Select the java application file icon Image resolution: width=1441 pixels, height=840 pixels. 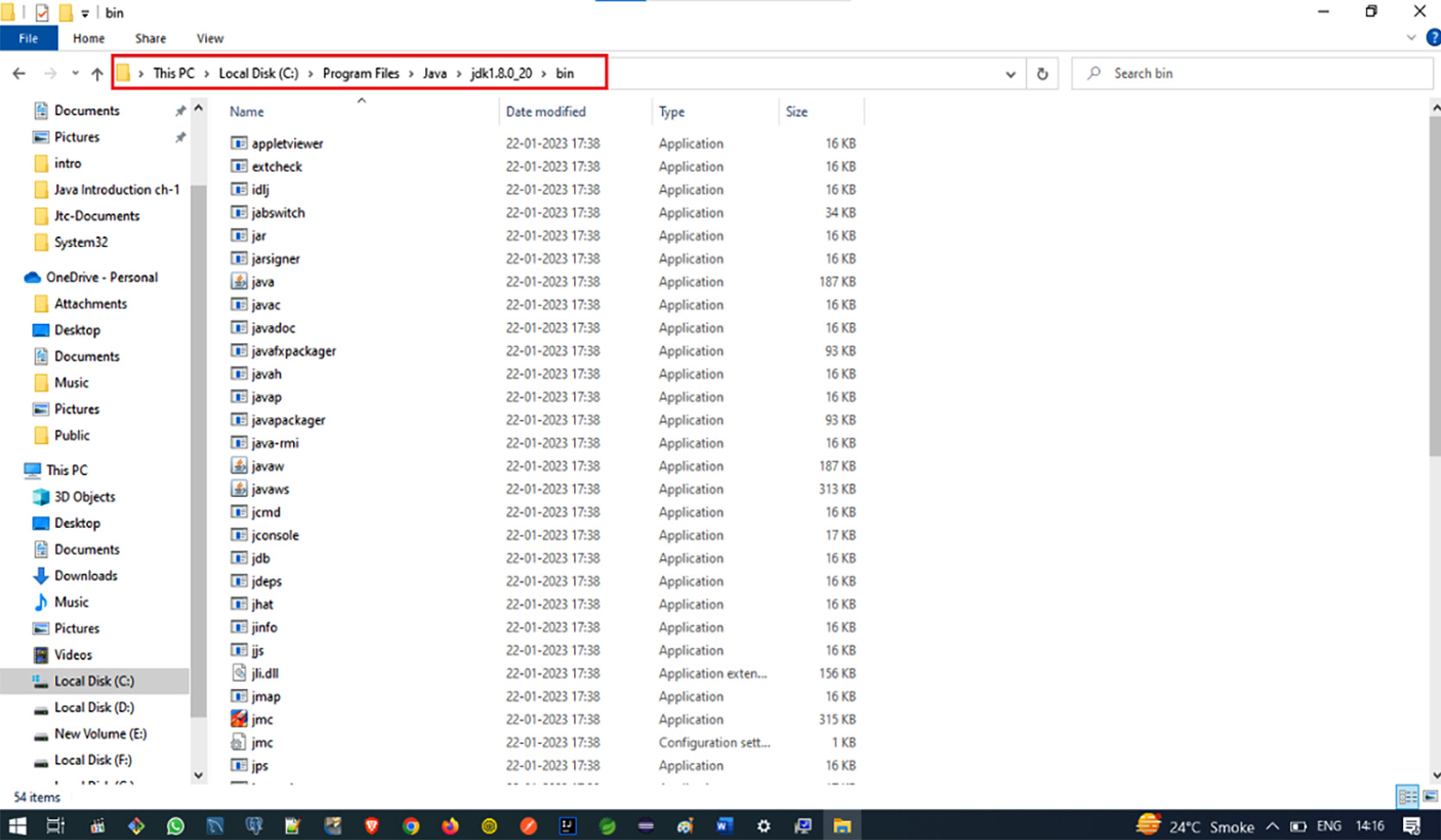(239, 282)
